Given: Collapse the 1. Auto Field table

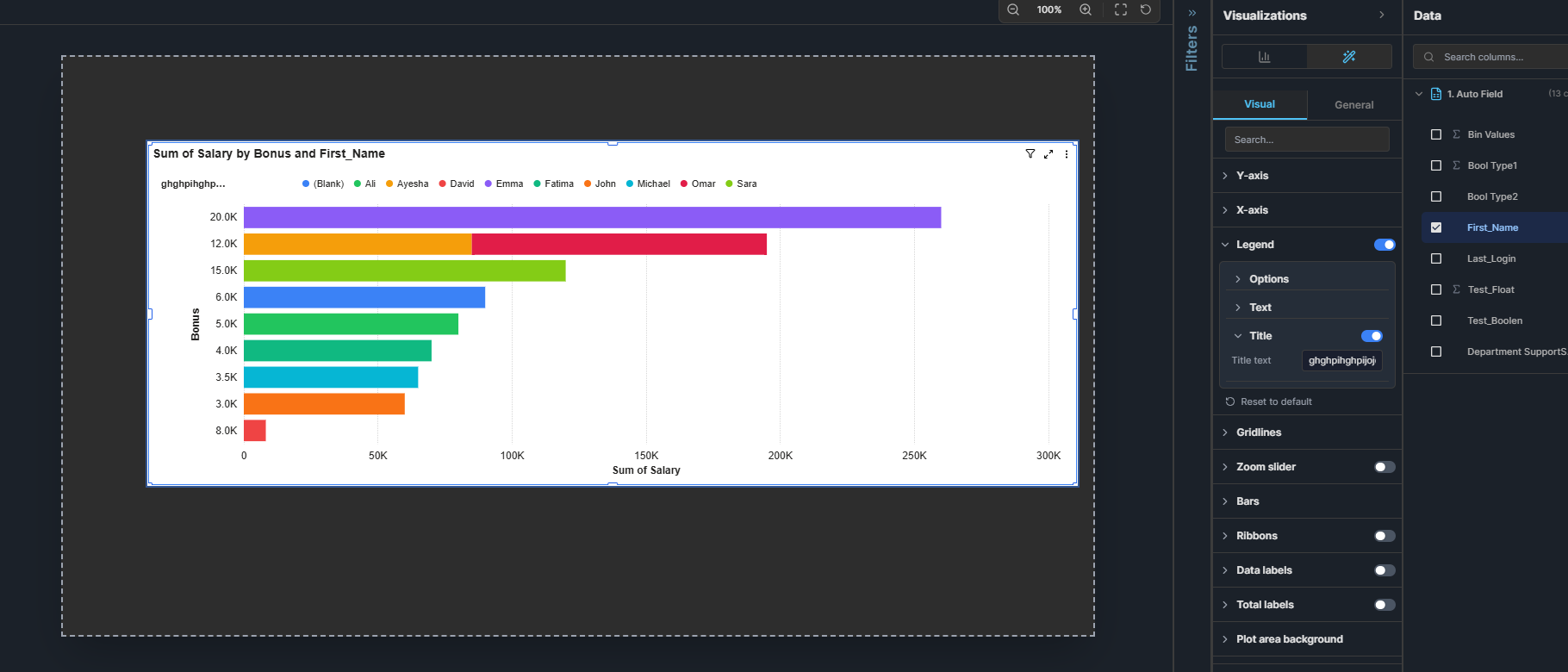Looking at the screenshot, I should [1419, 94].
